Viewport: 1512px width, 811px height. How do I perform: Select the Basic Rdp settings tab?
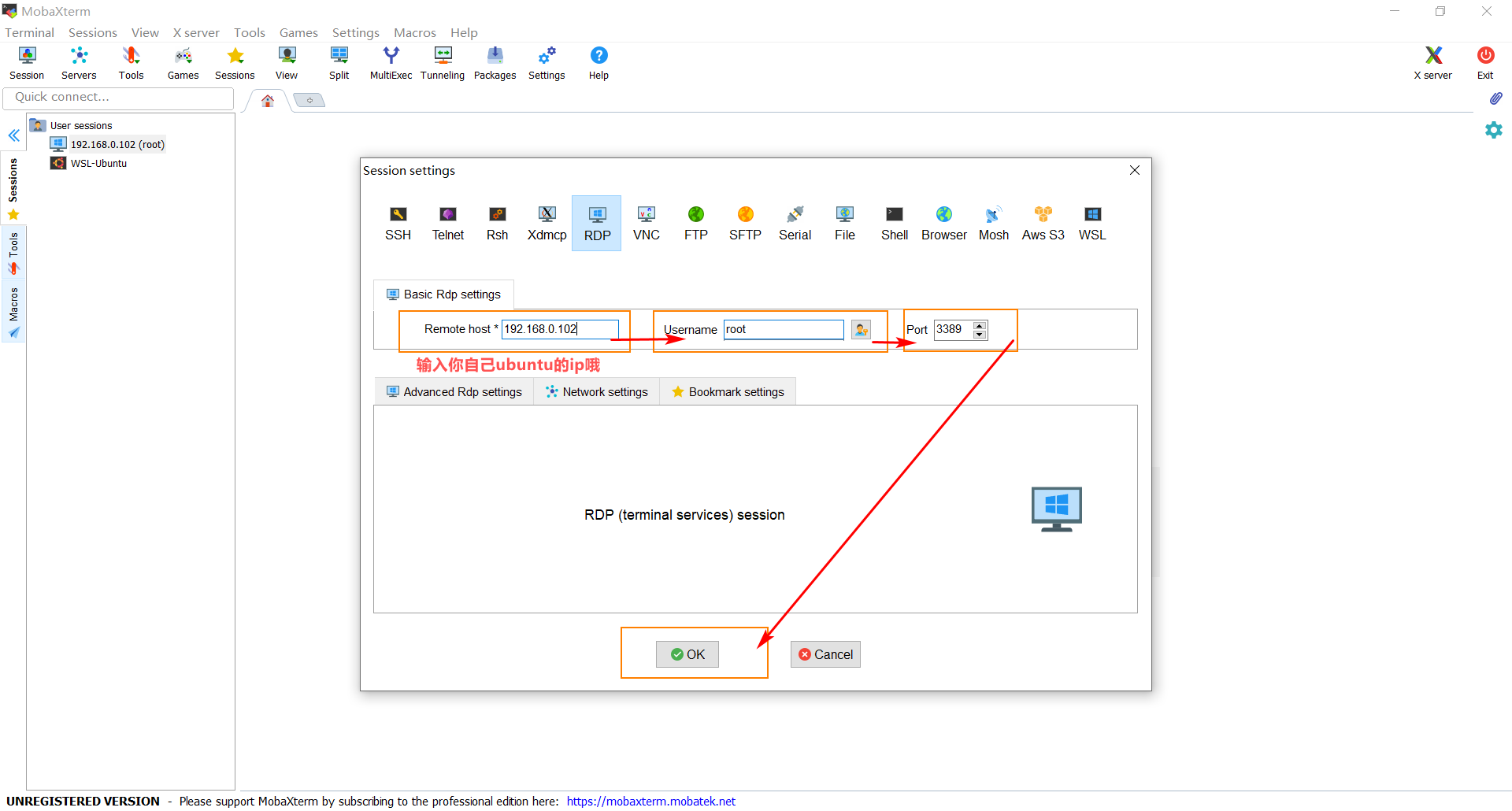[x=443, y=294]
